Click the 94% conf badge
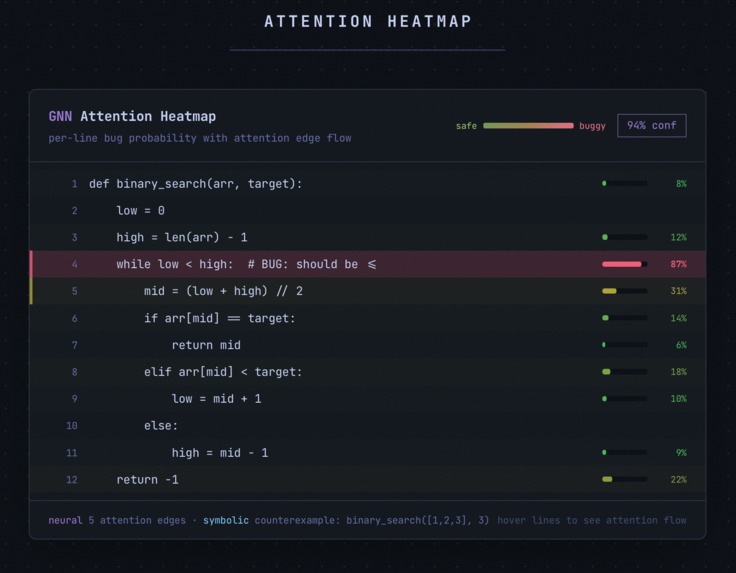The width and height of the screenshot is (736, 573). (x=652, y=125)
